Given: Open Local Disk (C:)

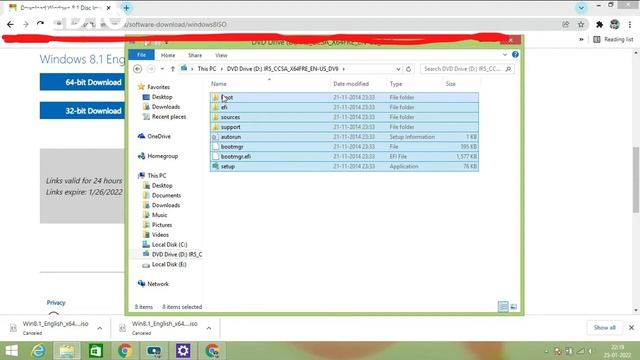Looking at the screenshot, I should tap(165, 244).
